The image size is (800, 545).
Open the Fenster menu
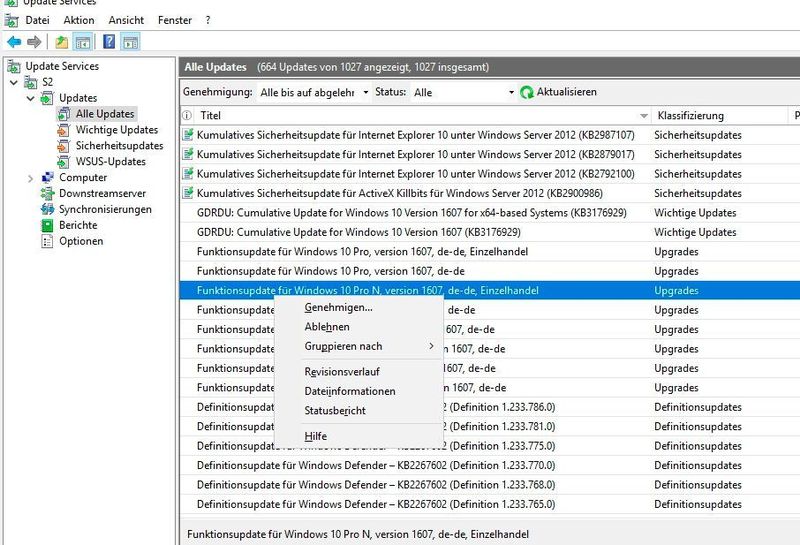[174, 20]
